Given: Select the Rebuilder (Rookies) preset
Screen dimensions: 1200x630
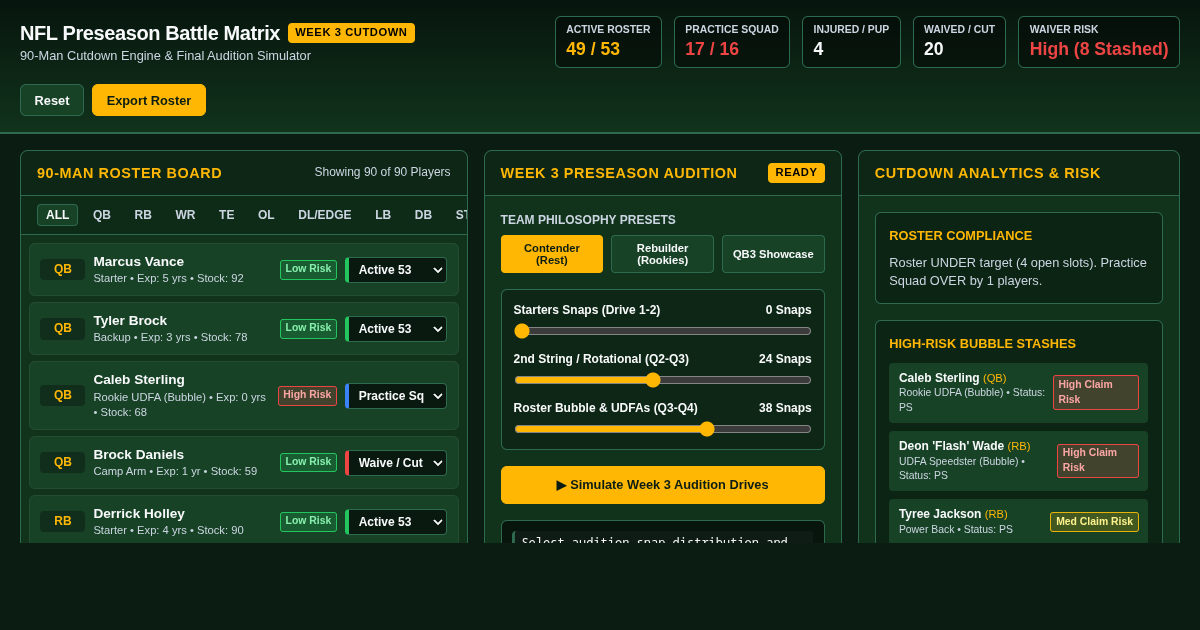Looking at the screenshot, I should click(x=663, y=254).
